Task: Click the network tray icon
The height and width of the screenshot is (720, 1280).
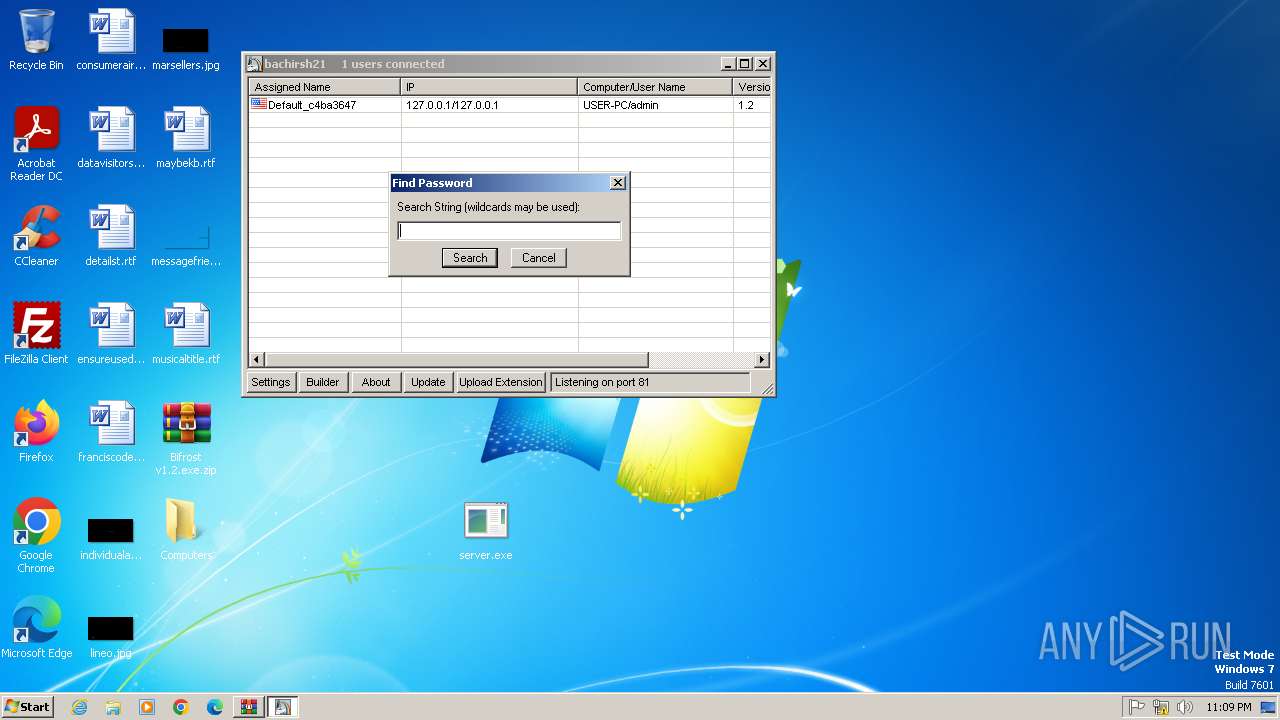Action: coord(1161,707)
